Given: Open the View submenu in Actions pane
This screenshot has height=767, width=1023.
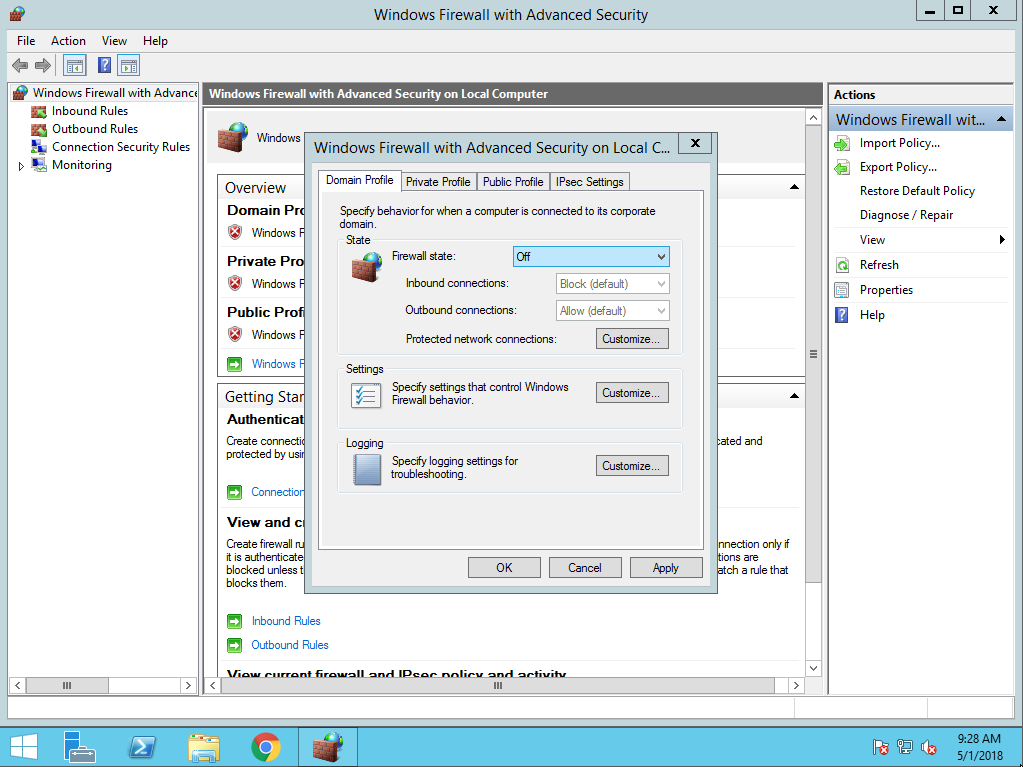Looking at the screenshot, I should click(x=874, y=239).
